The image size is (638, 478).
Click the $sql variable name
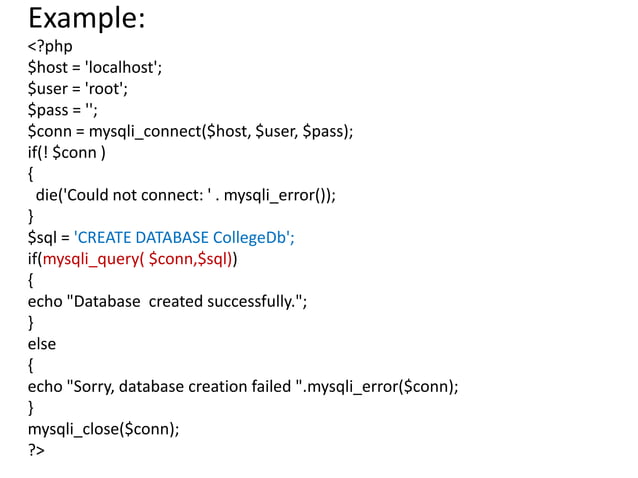42,238
